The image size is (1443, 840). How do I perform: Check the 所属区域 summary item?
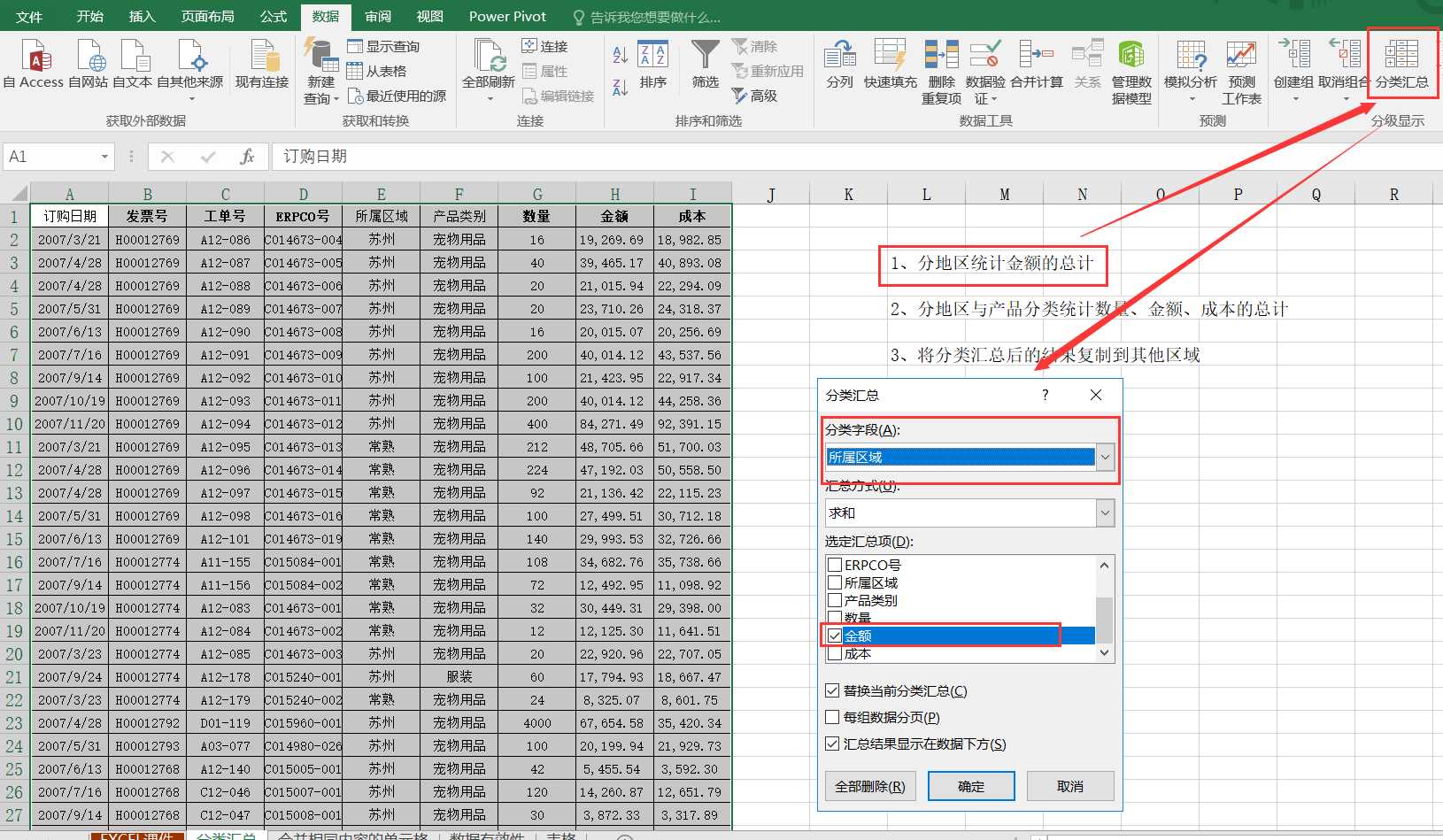(x=835, y=582)
